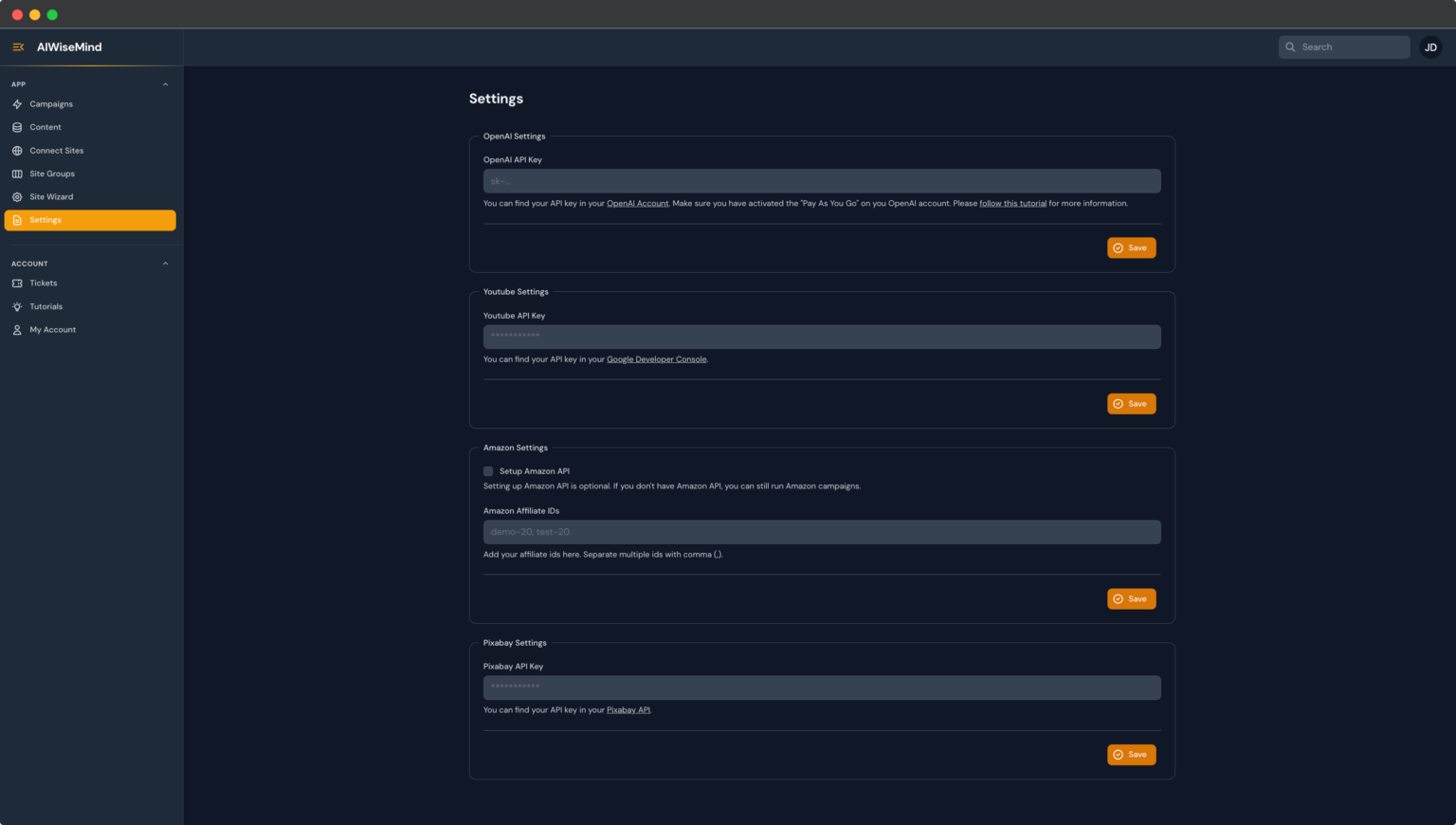Open the JD user avatar menu
The height and width of the screenshot is (825, 1456).
click(x=1430, y=47)
